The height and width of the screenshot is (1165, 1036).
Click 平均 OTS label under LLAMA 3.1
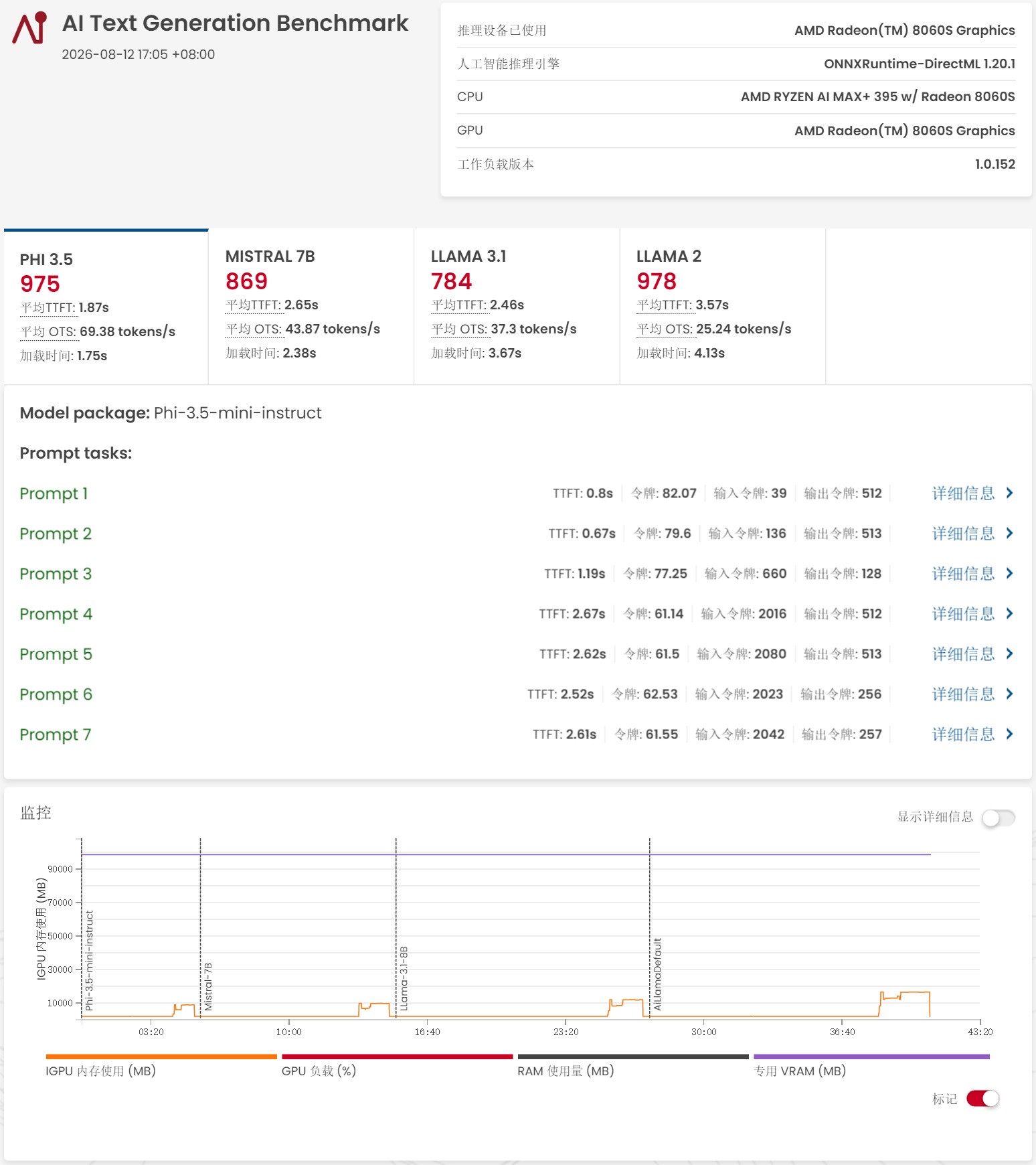click(459, 329)
